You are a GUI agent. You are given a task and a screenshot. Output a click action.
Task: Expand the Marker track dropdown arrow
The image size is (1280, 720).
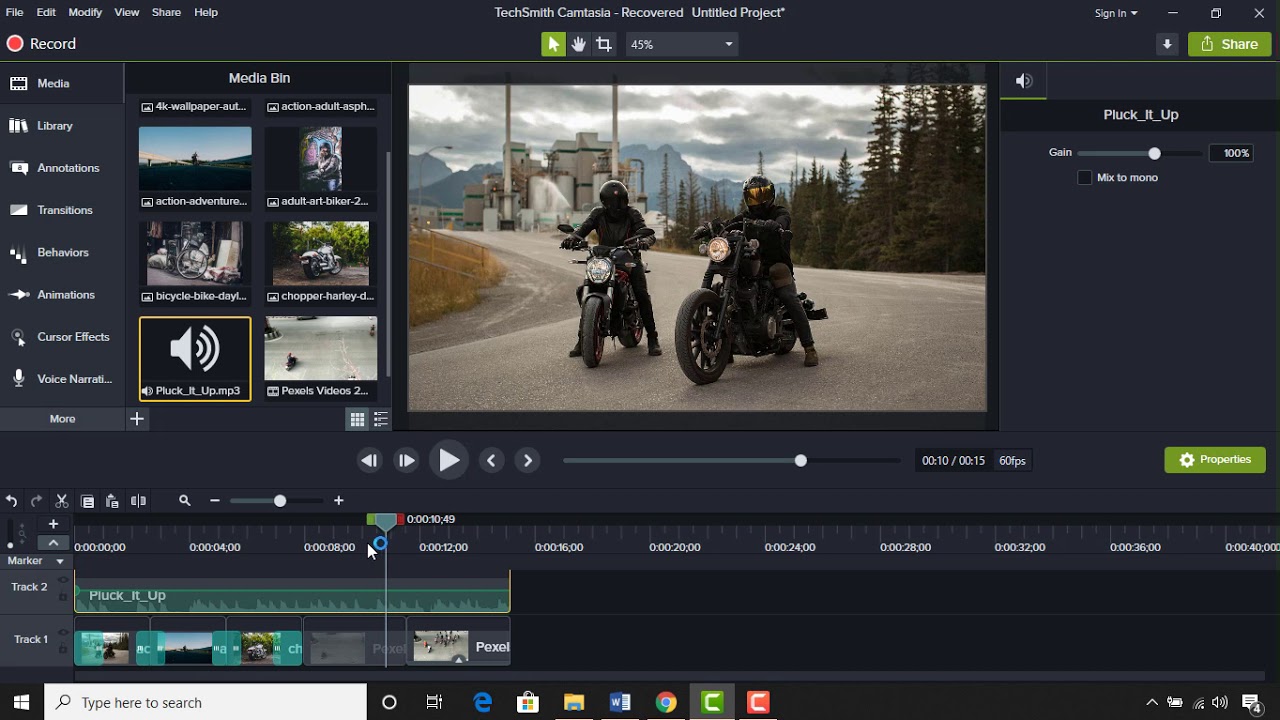pyautogui.click(x=60, y=562)
